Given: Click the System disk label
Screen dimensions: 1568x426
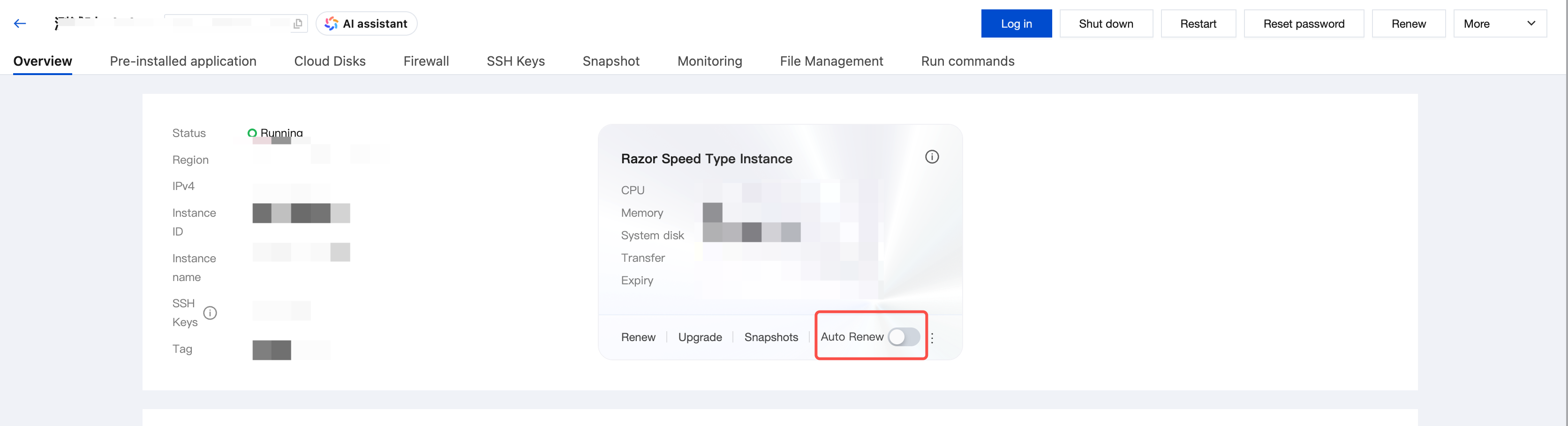Looking at the screenshot, I should click(653, 236).
